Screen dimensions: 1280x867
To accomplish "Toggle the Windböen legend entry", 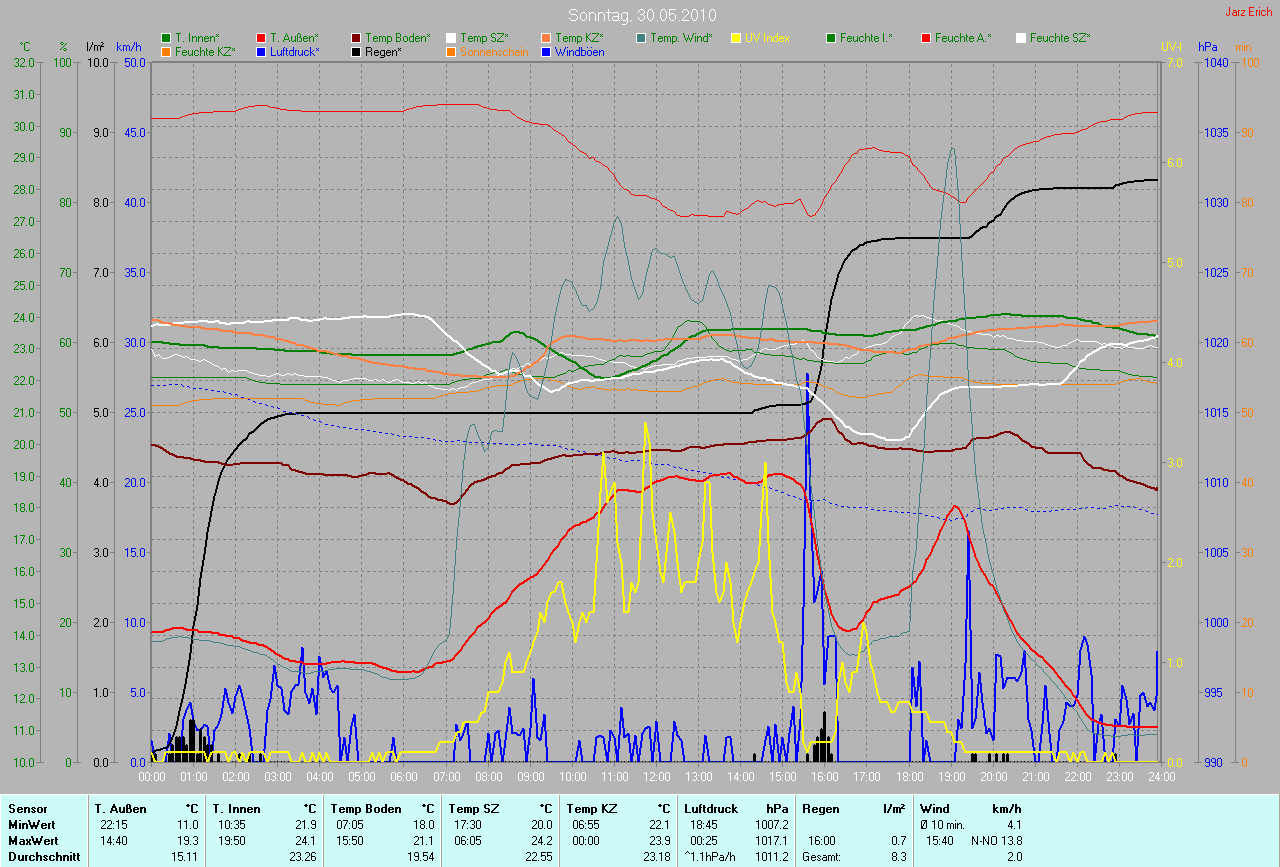I will pos(579,52).
